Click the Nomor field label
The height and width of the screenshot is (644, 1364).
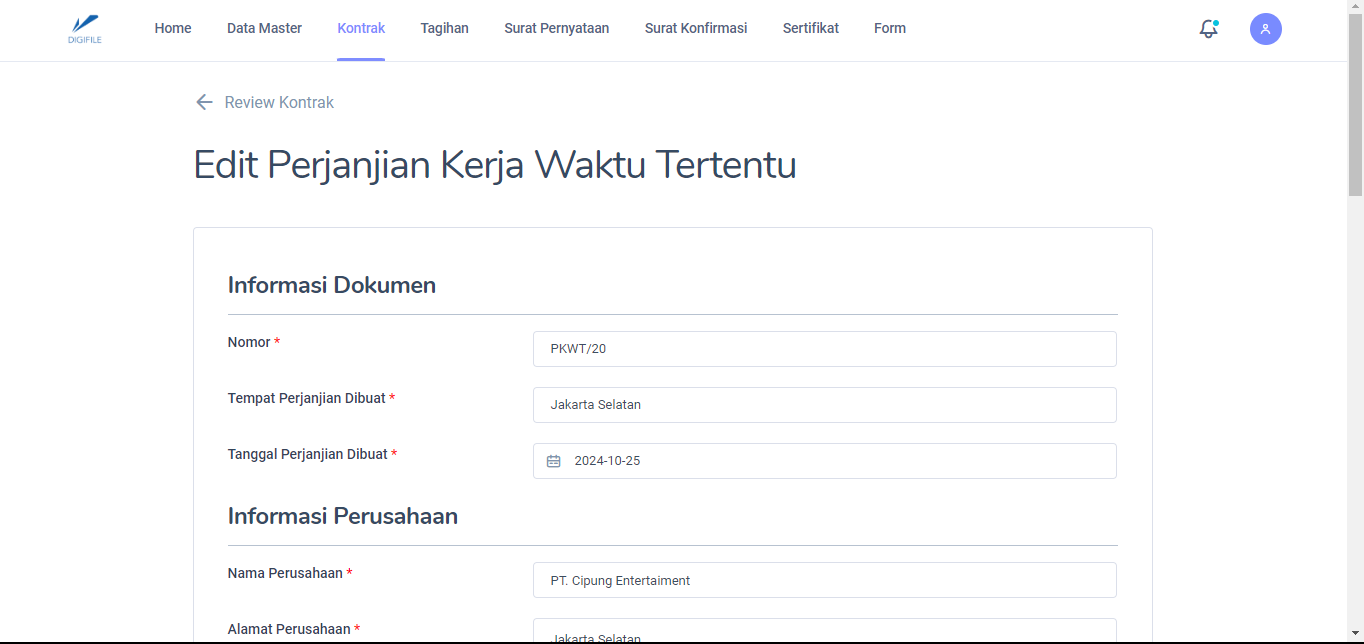coord(254,342)
